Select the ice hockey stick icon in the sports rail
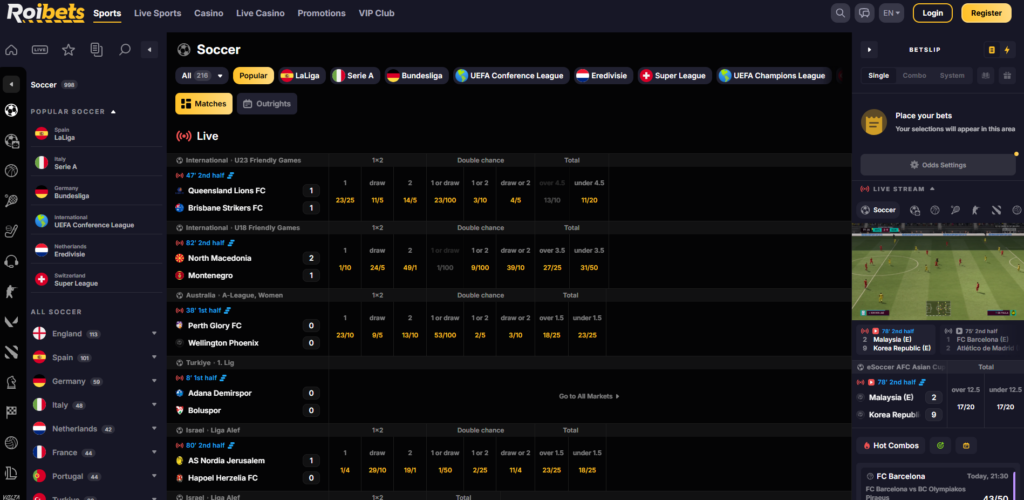Viewport: 1024px width, 500px height. click(x=11, y=231)
